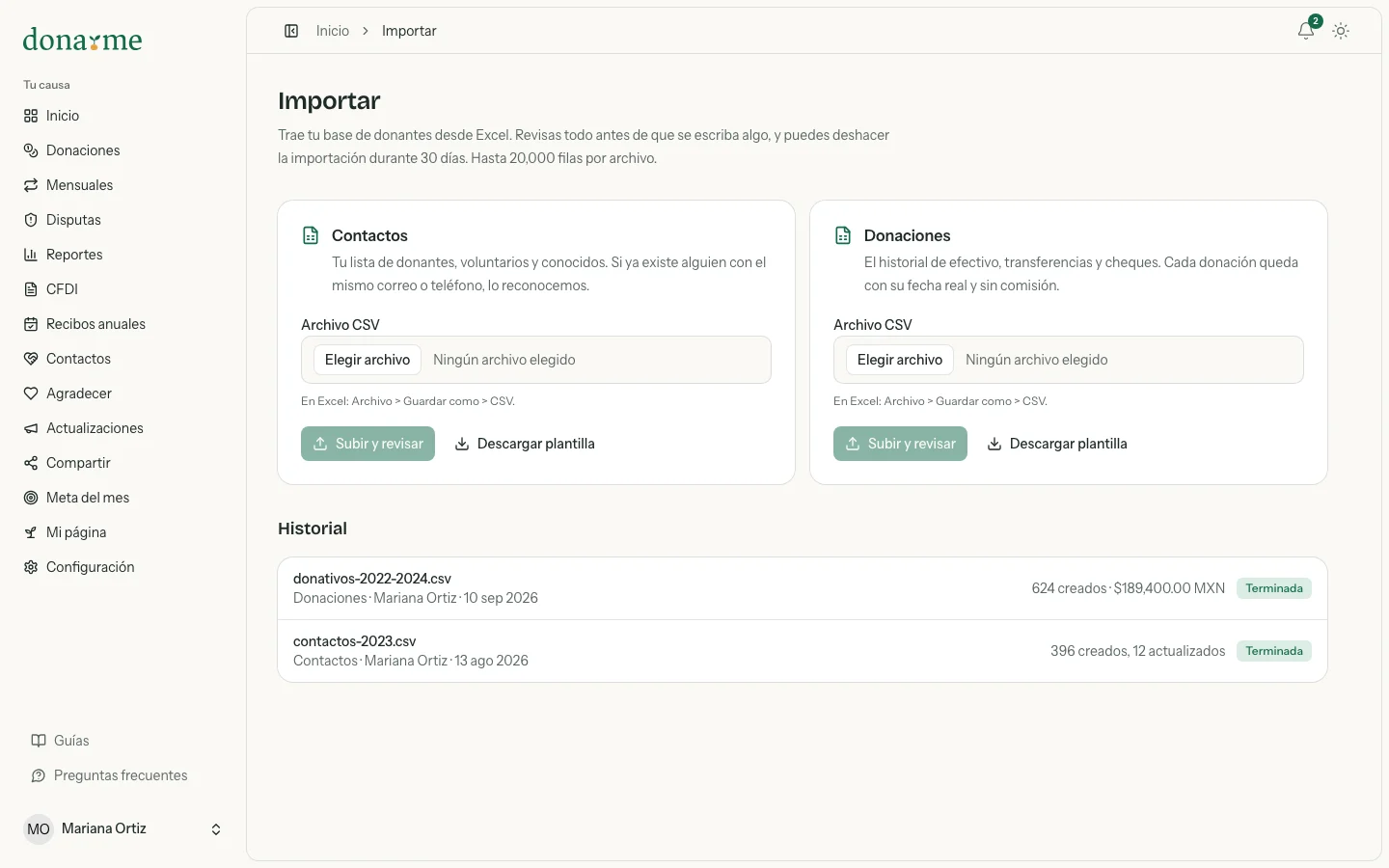Collapse the sidebar with the panel icon
Image resolution: width=1389 pixels, height=868 pixels.
click(291, 31)
